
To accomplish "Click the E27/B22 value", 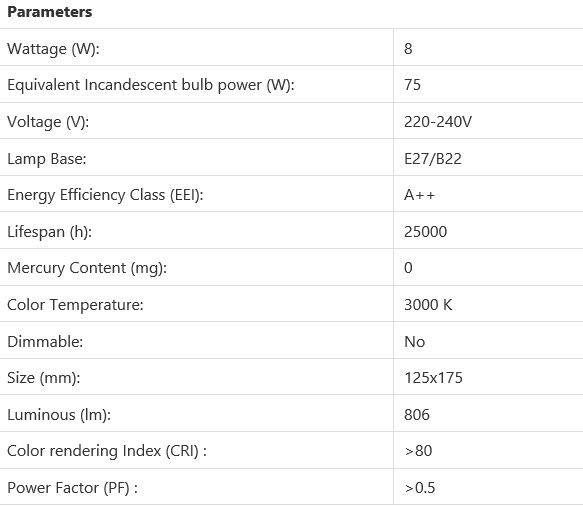I will pyautogui.click(x=433, y=159).
